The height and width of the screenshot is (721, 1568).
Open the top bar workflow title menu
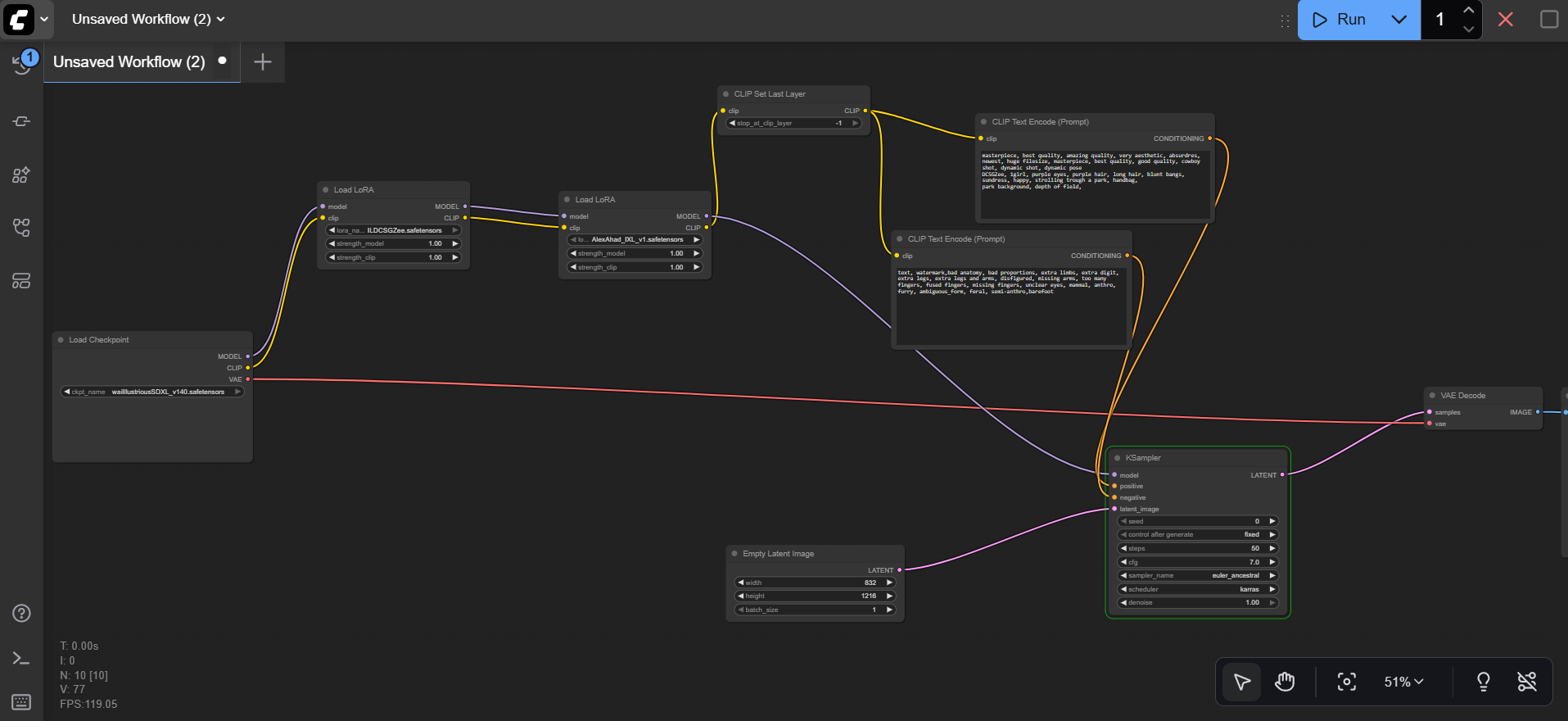coord(148,19)
